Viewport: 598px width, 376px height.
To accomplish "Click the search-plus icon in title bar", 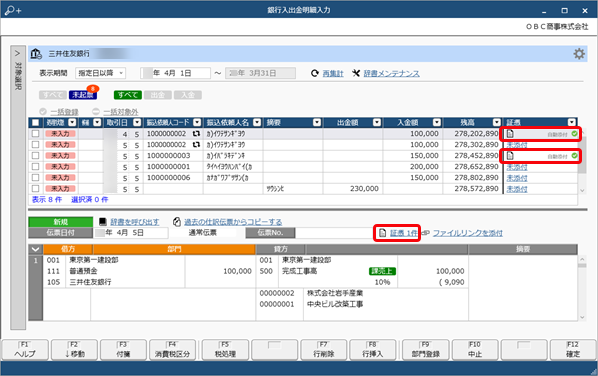I will (x=13, y=10).
